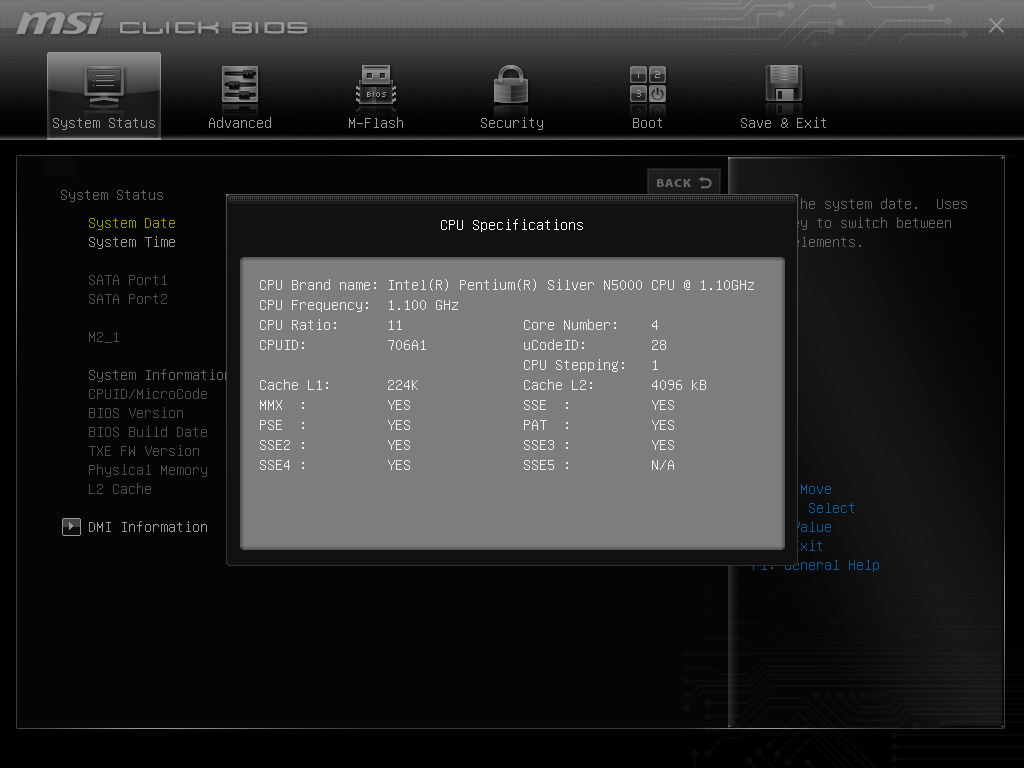Click the Move key hint text
Image resolution: width=1024 pixels, height=768 pixels.
point(816,489)
